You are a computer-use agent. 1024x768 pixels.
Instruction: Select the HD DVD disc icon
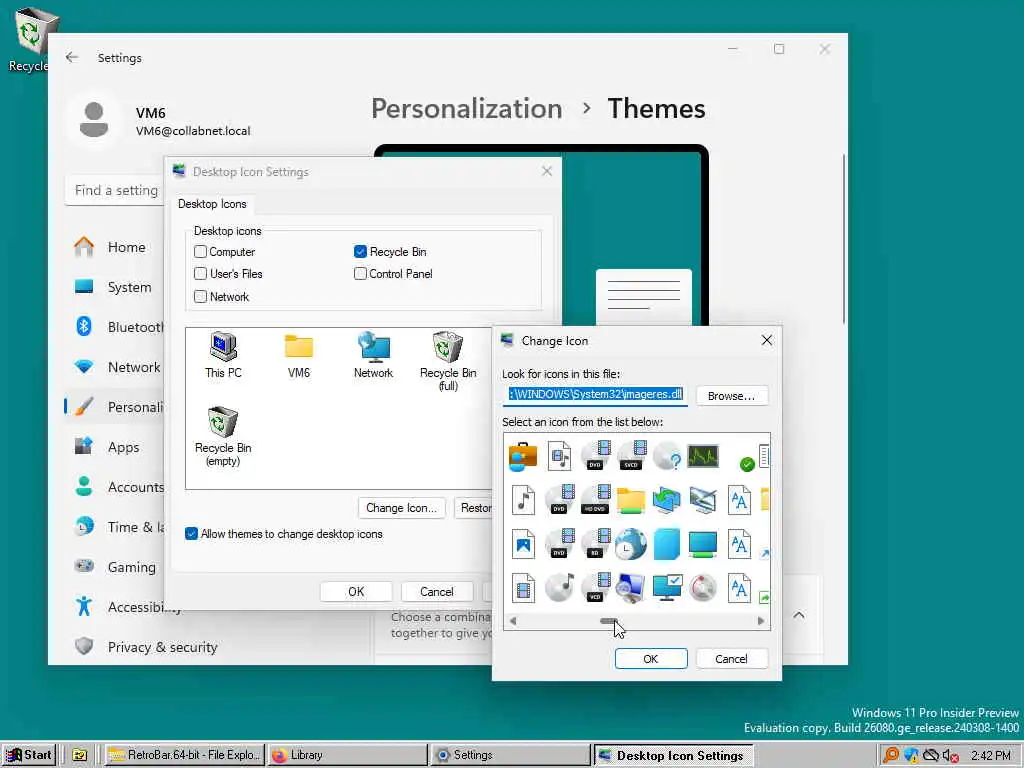click(595, 500)
